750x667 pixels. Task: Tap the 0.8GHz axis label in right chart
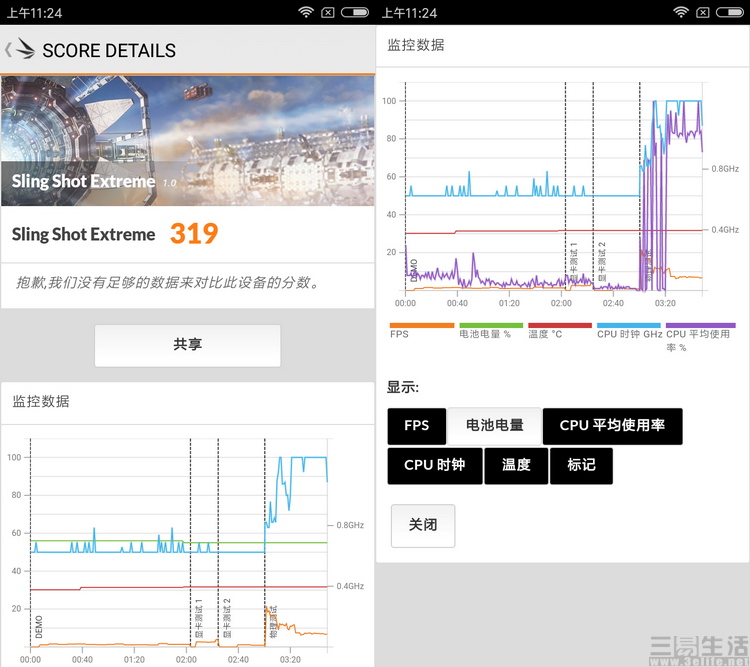click(x=725, y=169)
